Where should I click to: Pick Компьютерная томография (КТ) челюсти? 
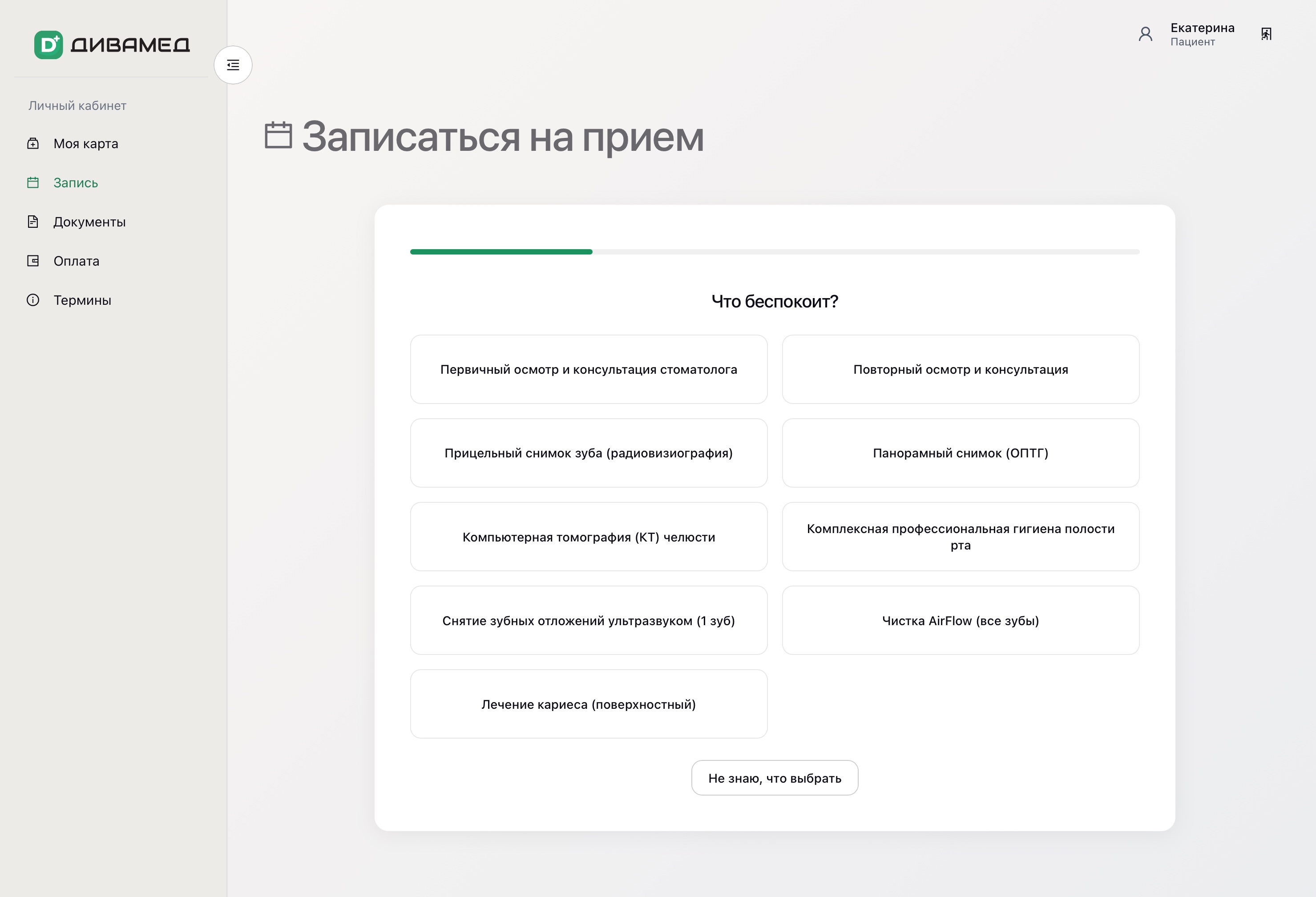(588, 537)
